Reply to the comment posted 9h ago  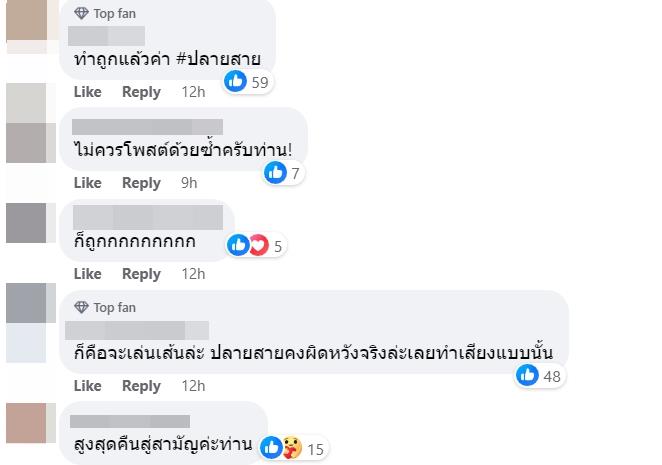(141, 183)
